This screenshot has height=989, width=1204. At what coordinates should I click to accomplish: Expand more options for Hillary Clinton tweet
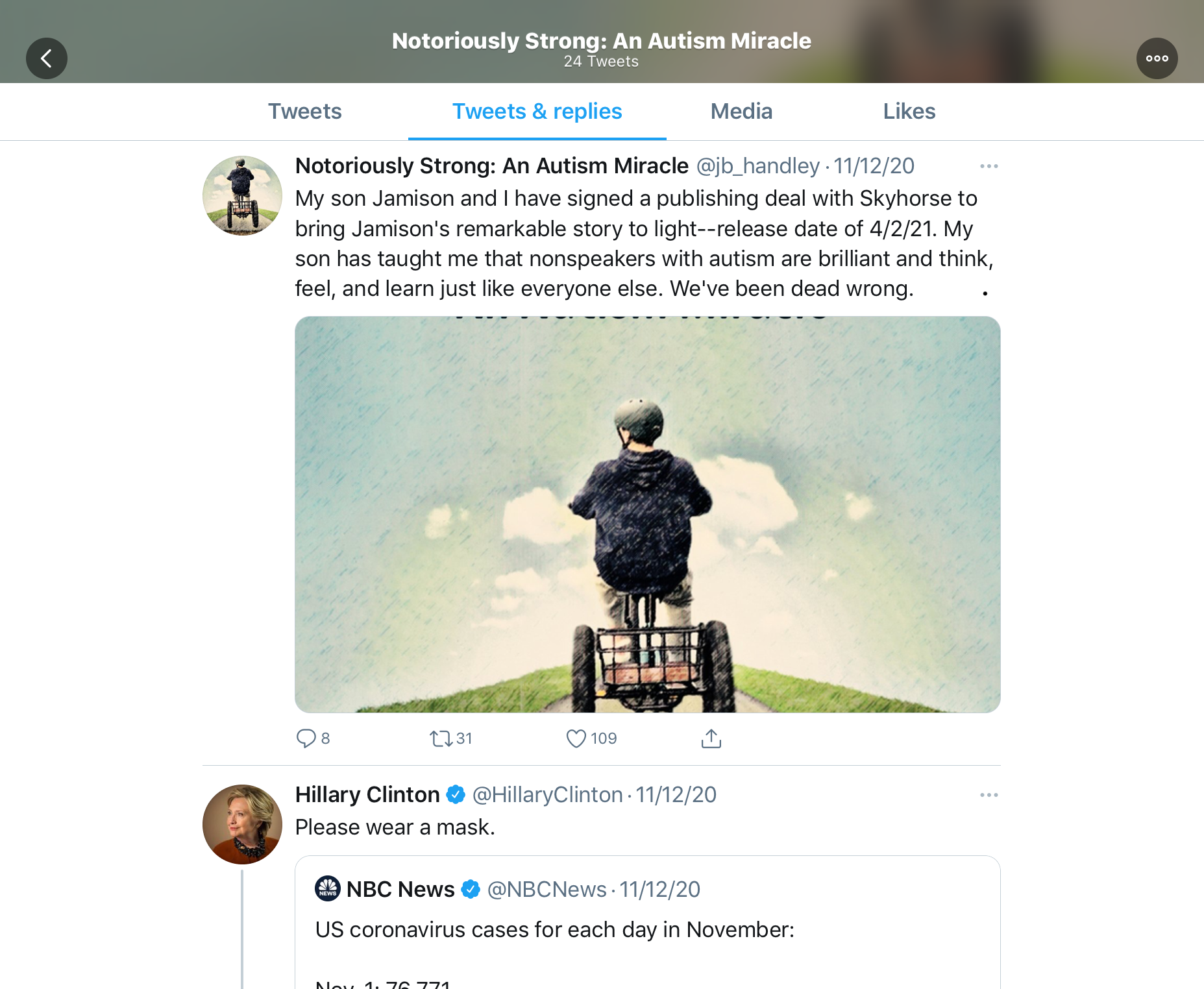[x=989, y=795]
